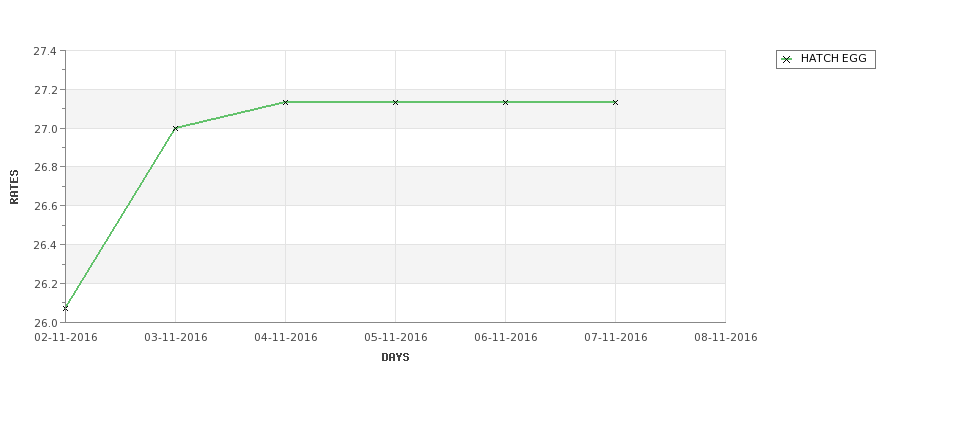This screenshot has width=975, height=429.
Task: Pick the last marker on 07-11-2016
Action: (616, 102)
